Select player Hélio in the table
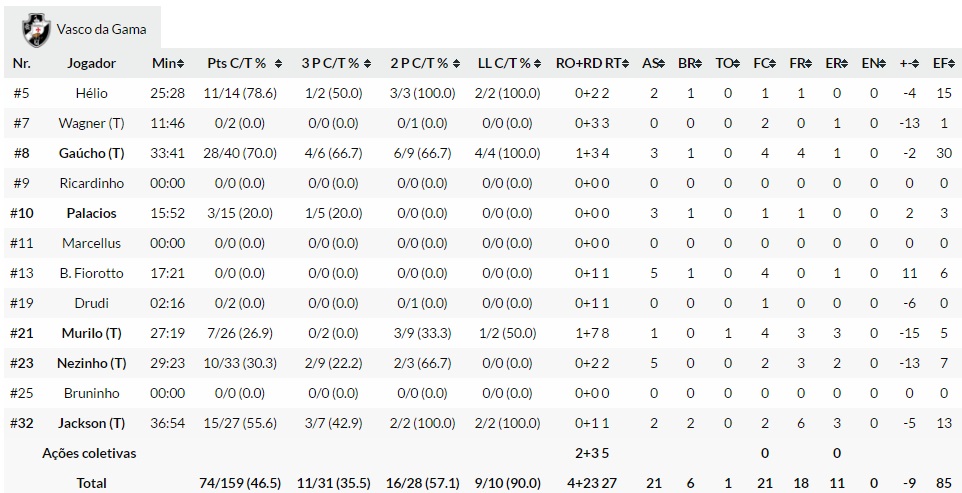This screenshot has width=962, height=493. [x=92, y=93]
